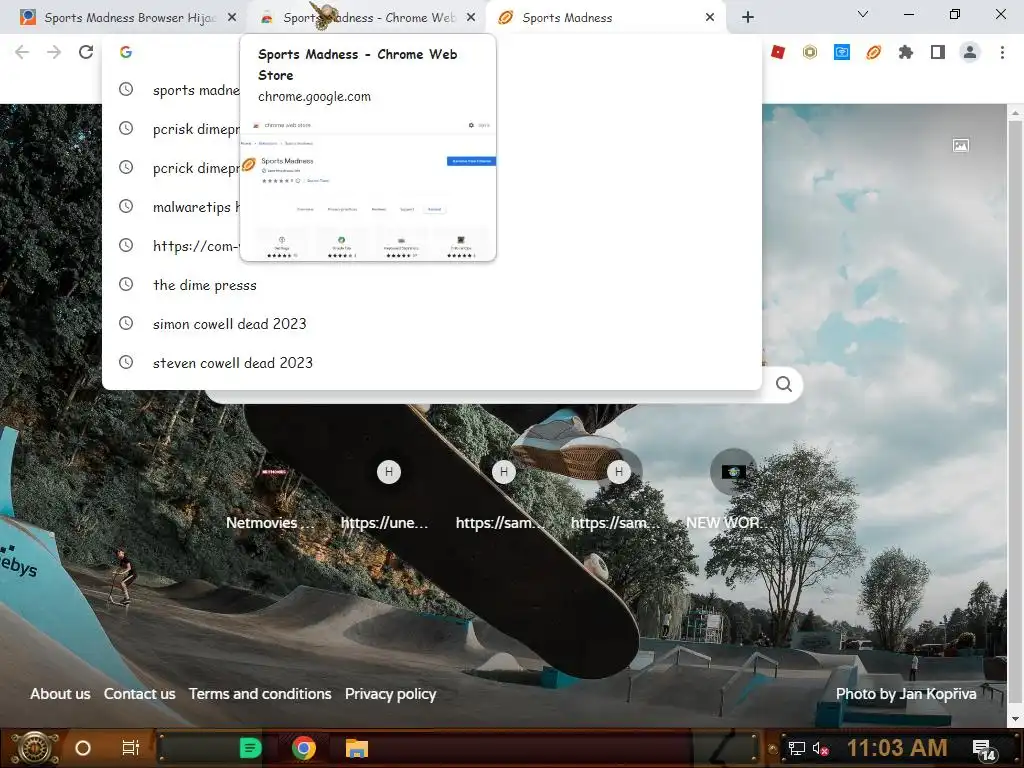Screen dimensions: 1024x768
Task: Choose 'the dime presss' suggestion
Action: click(432, 285)
